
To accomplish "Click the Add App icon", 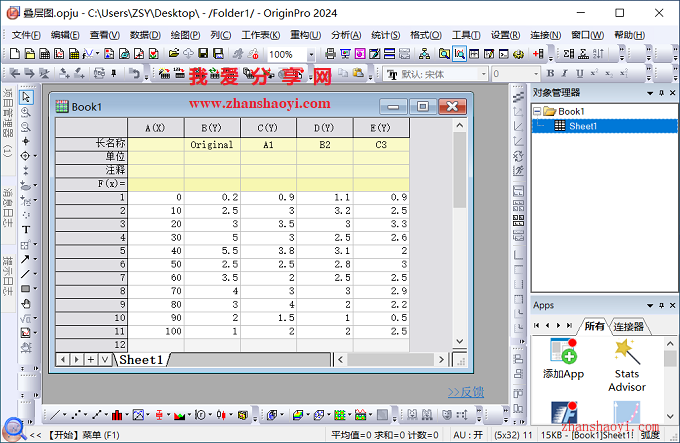I will 563,359.
